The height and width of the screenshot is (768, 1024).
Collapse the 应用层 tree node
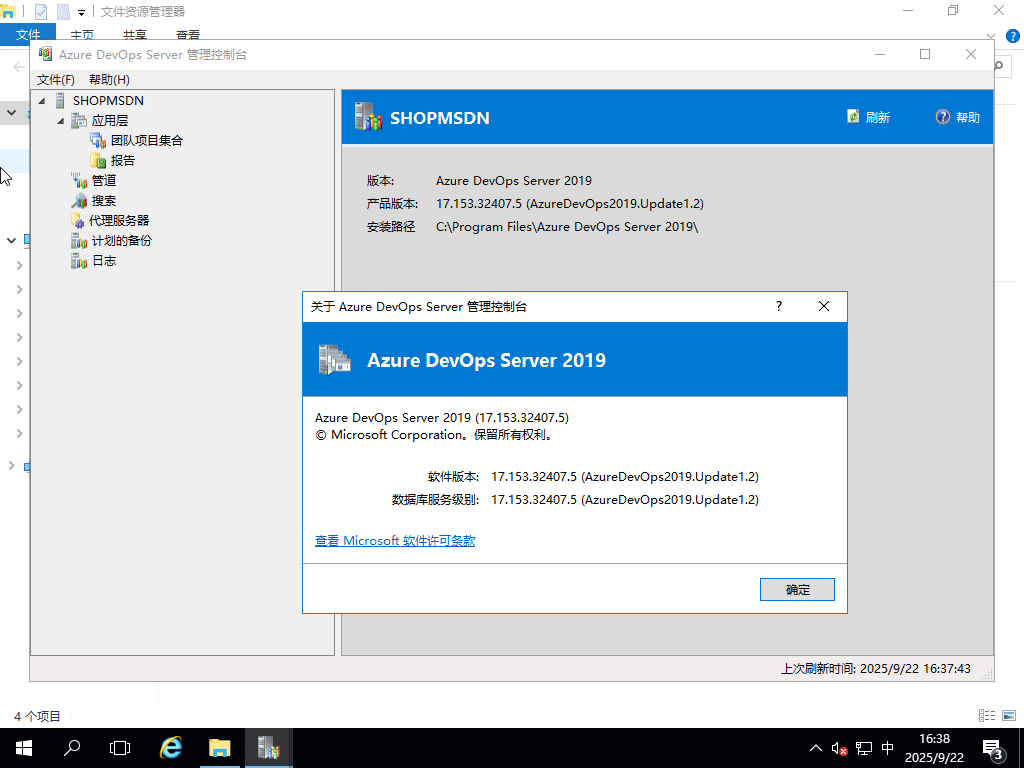click(x=61, y=121)
